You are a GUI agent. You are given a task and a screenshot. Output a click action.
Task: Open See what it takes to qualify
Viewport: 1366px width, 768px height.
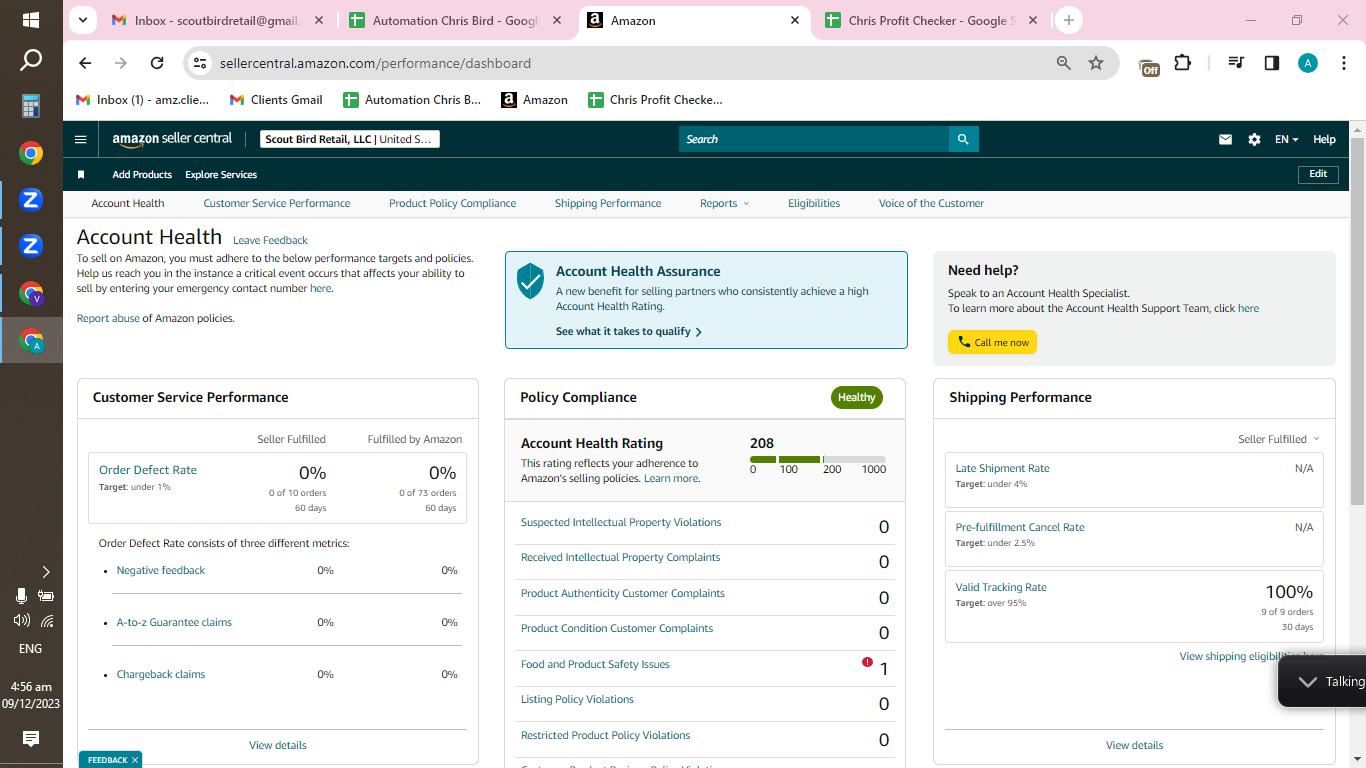(x=629, y=331)
